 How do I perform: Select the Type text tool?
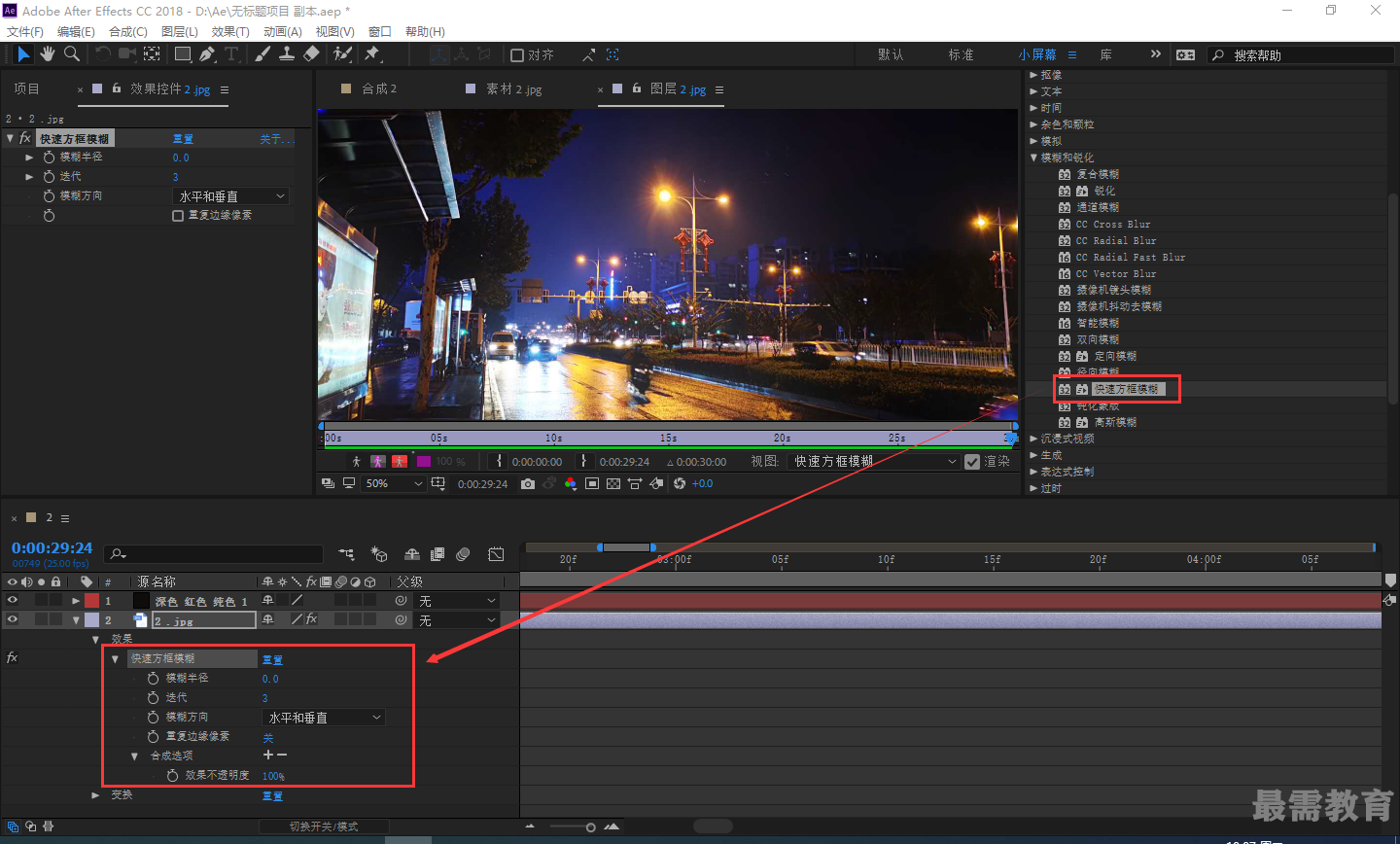[231, 54]
